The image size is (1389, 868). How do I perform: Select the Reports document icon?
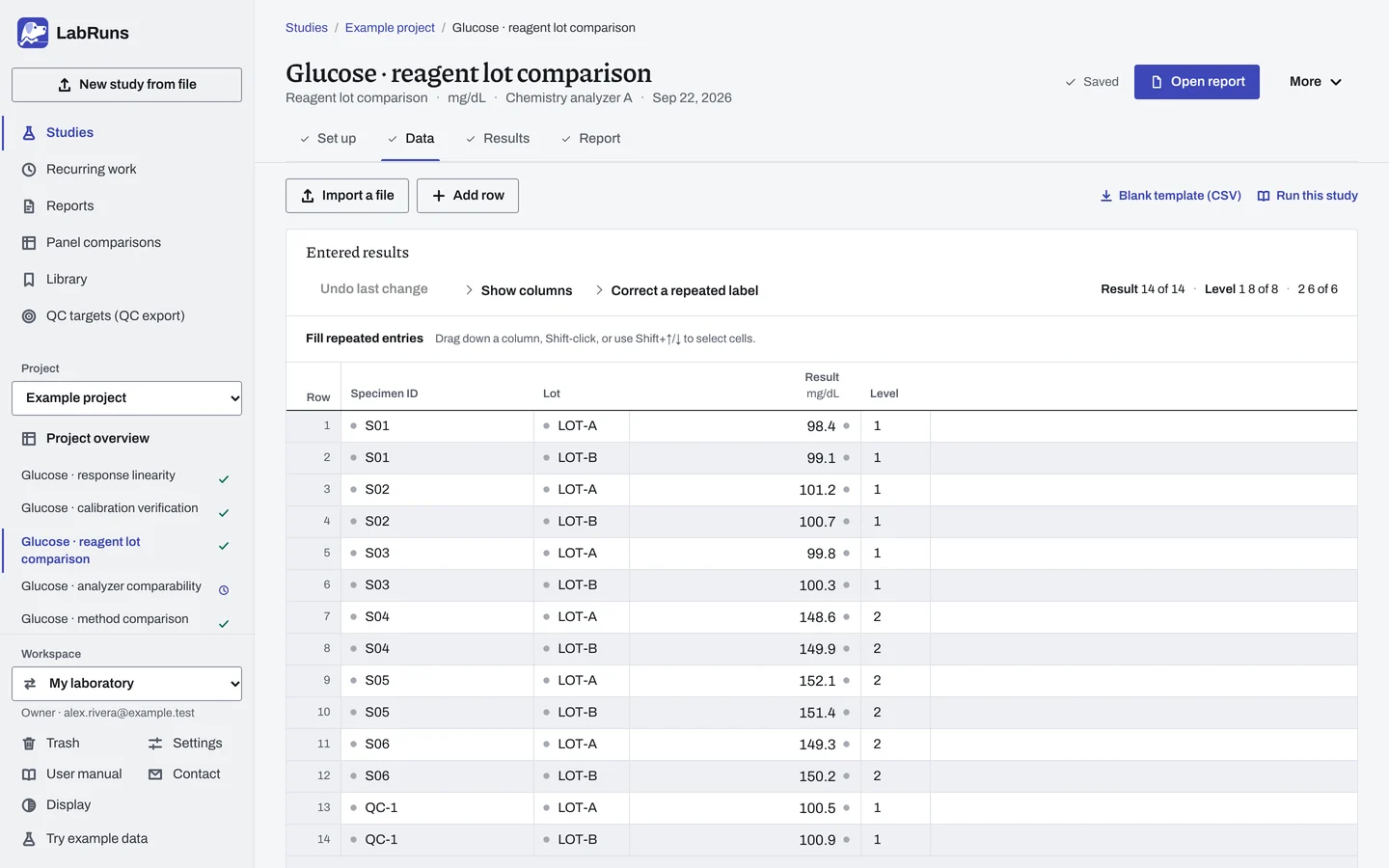pyautogui.click(x=29, y=206)
